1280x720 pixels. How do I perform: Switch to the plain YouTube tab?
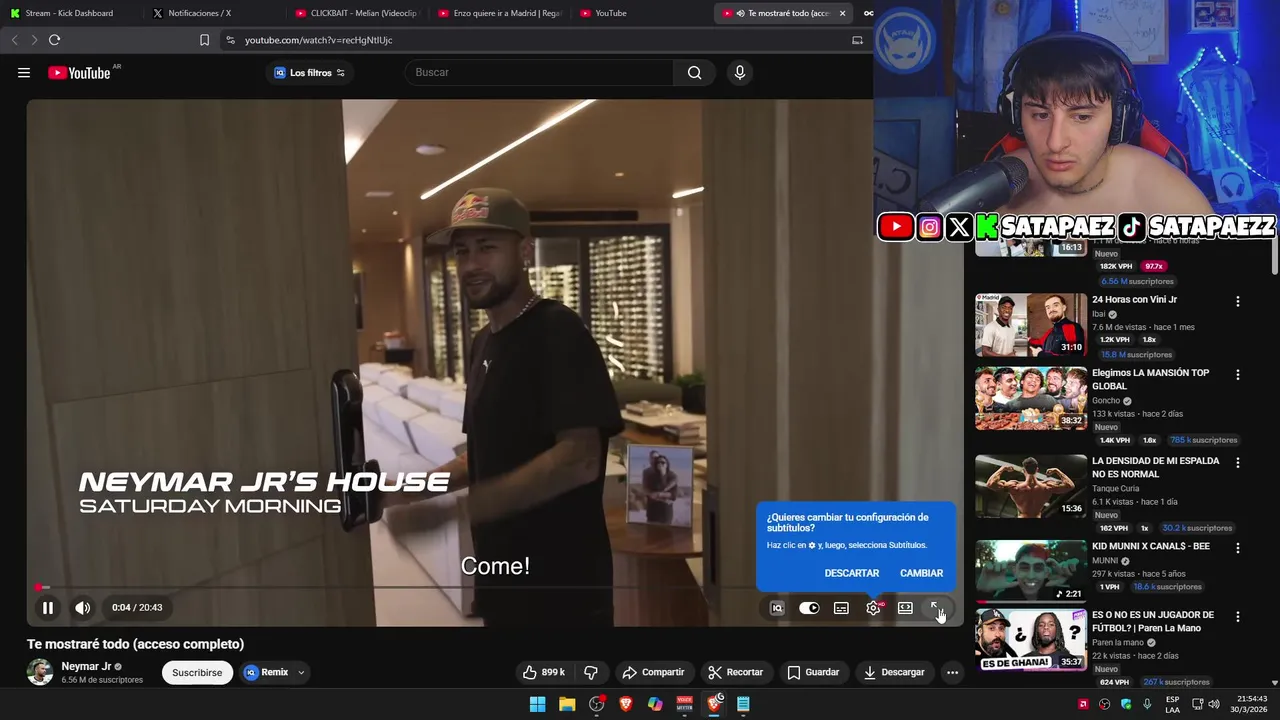pos(642,13)
